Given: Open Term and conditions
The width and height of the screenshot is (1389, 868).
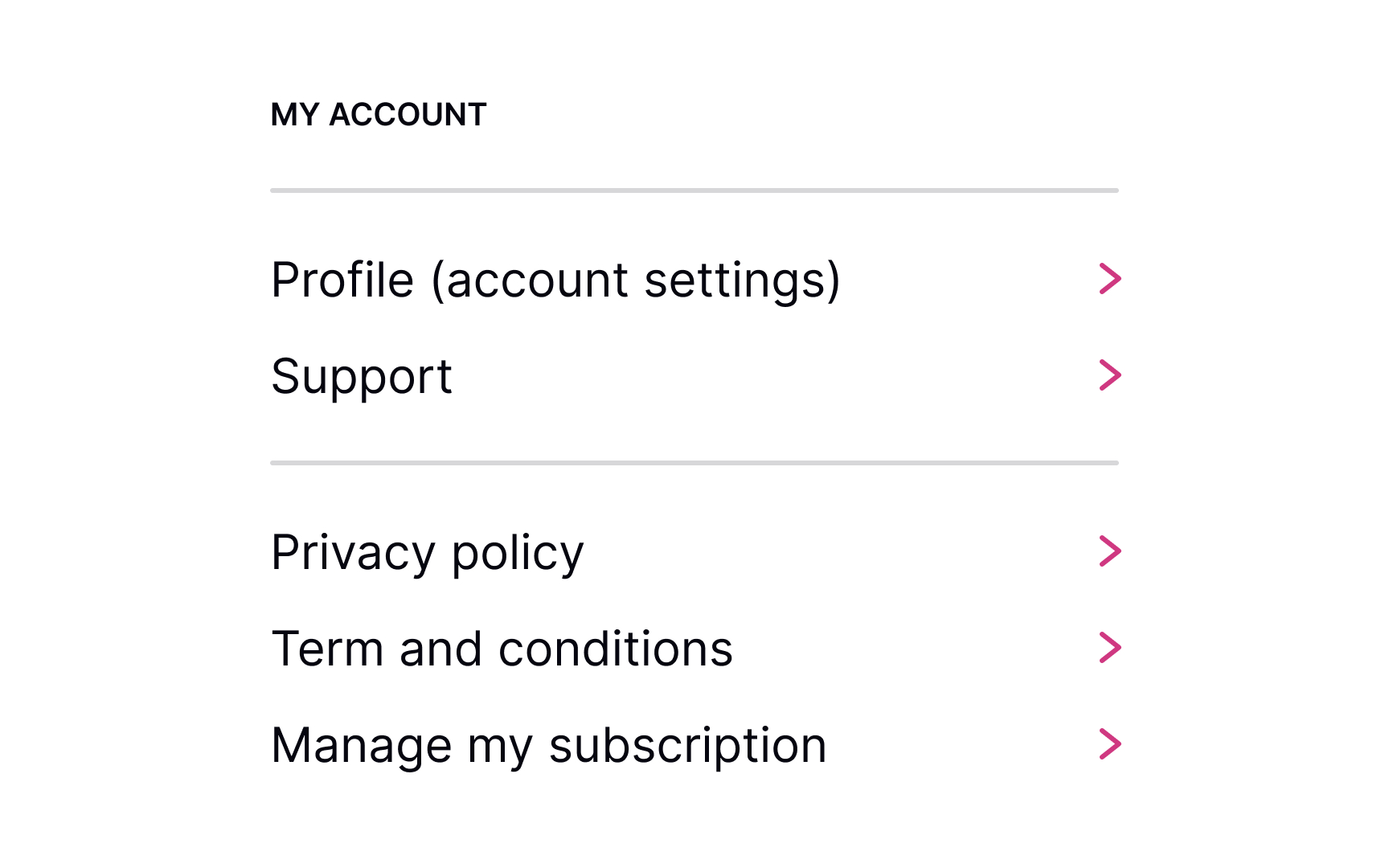Looking at the screenshot, I should pyautogui.click(x=502, y=649).
